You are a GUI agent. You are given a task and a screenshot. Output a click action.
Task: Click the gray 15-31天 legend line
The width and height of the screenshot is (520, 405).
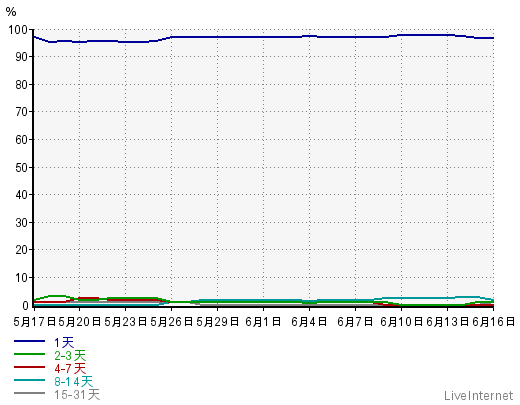pos(29,393)
